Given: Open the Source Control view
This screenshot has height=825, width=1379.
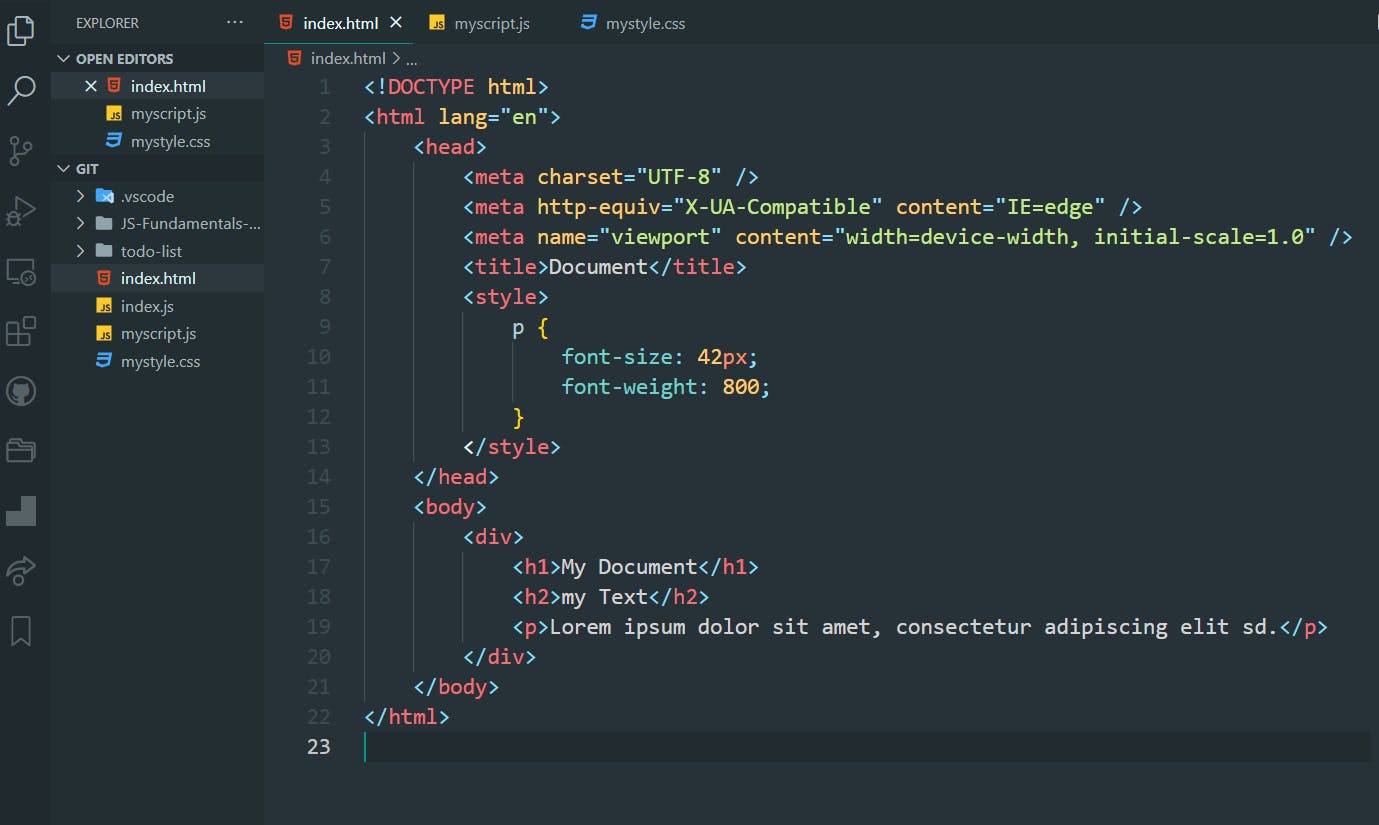Looking at the screenshot, I should pyautogui.click(x=21, y=151).
